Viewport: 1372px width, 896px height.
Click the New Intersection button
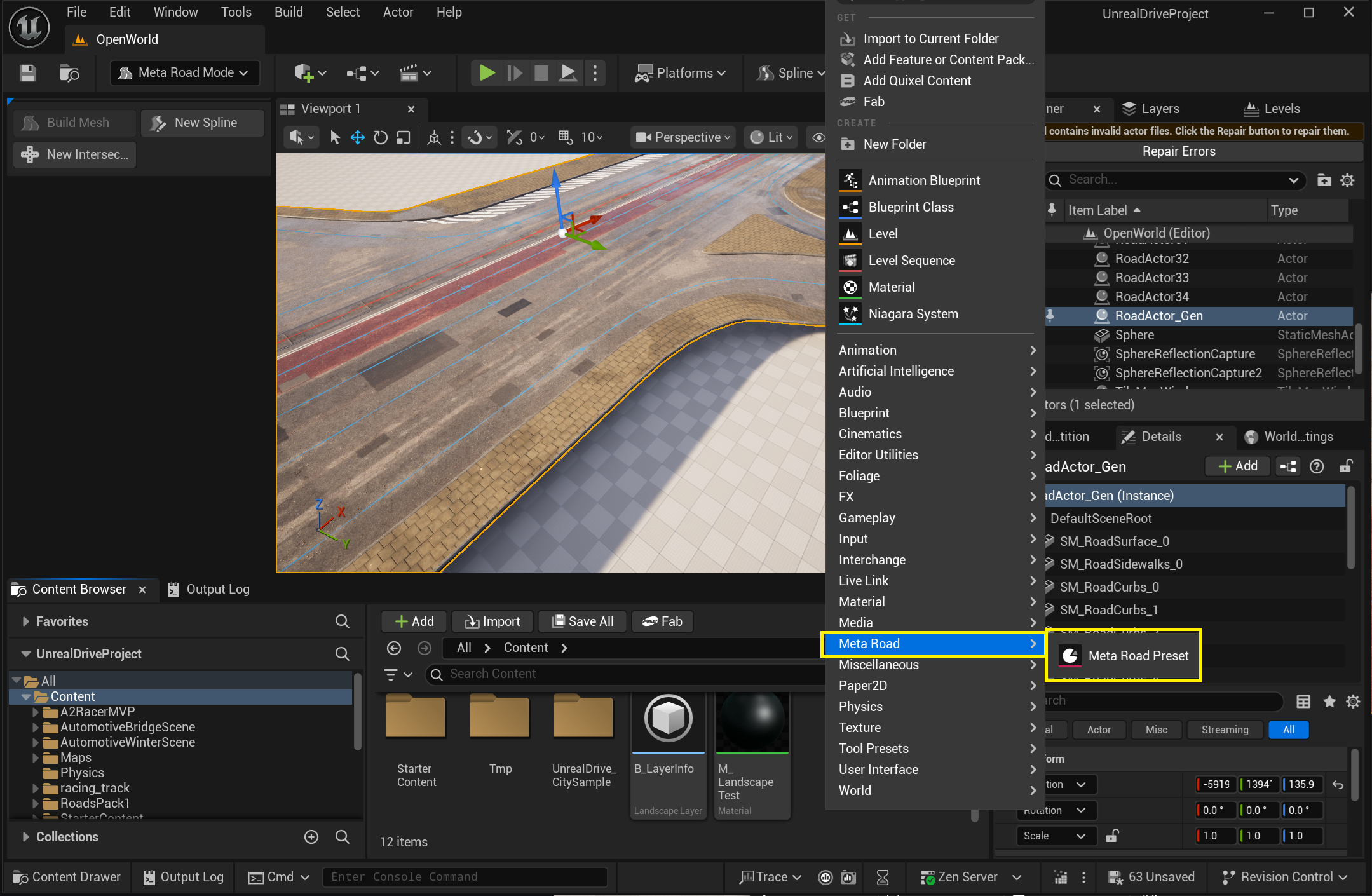coord(75,154)
